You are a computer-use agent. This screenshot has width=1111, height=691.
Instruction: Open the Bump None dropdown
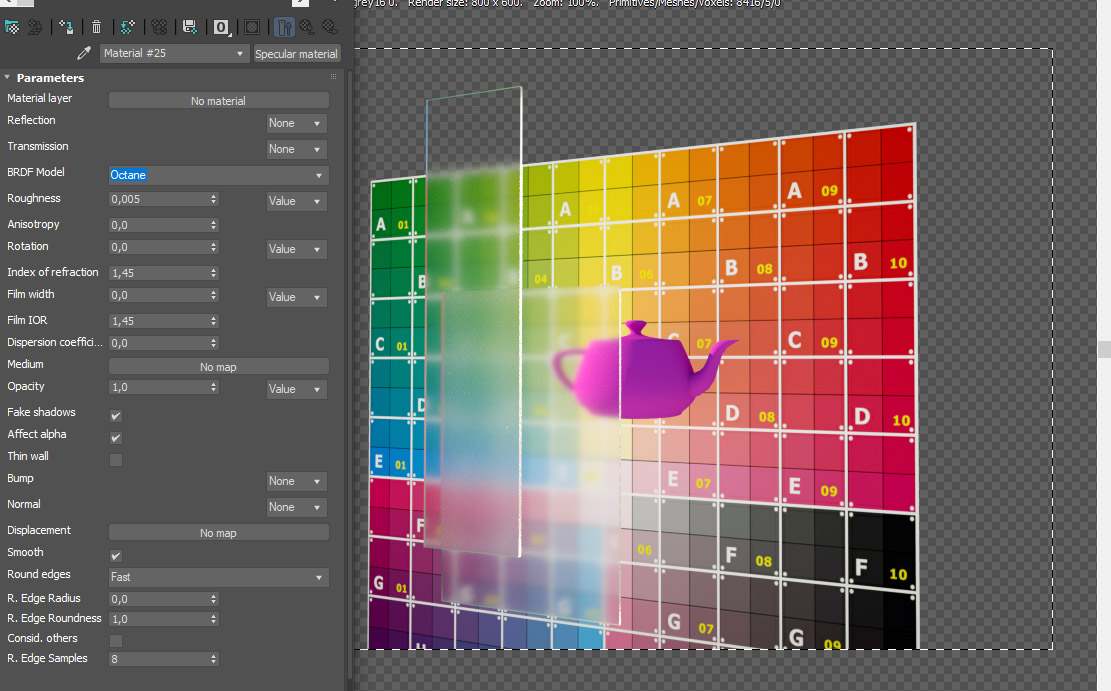tap(297, 481)
